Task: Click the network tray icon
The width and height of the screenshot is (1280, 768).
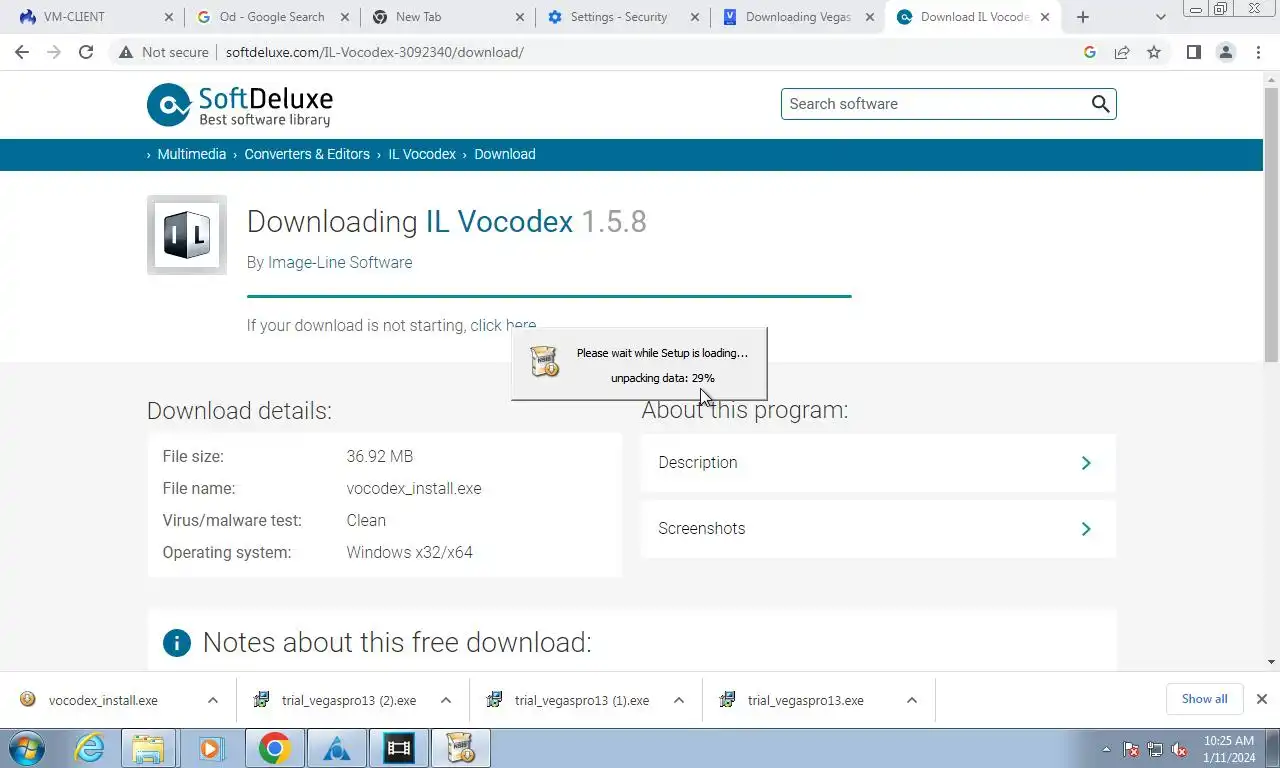Action: tap(1155, 749)
